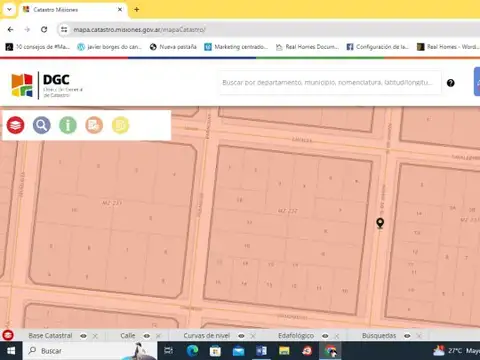The image size is (480, 360).
Task: Open a new browser tab
Action: [137, 10]
